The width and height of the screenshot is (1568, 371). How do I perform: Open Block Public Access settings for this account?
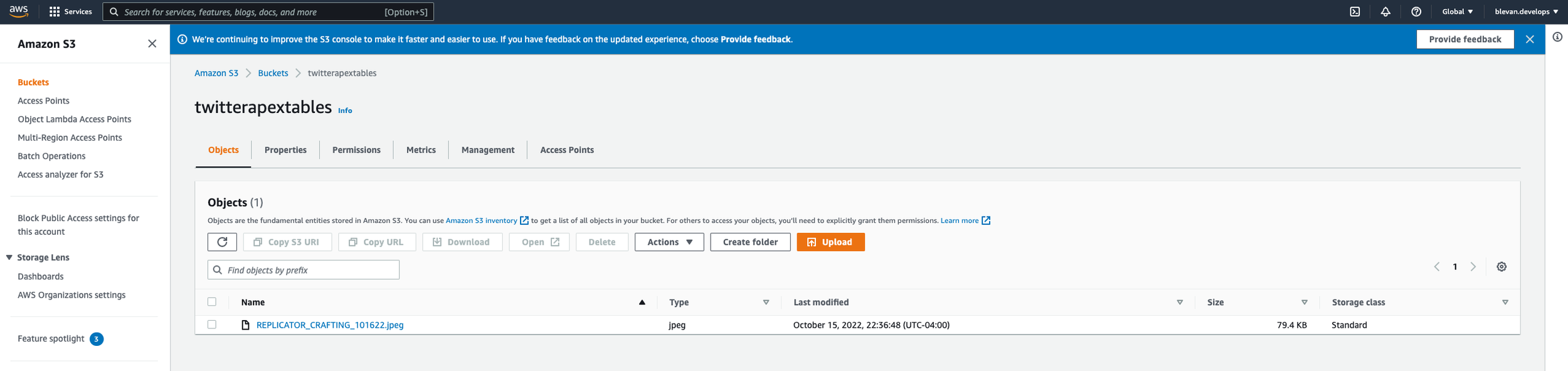click(78, 225)
